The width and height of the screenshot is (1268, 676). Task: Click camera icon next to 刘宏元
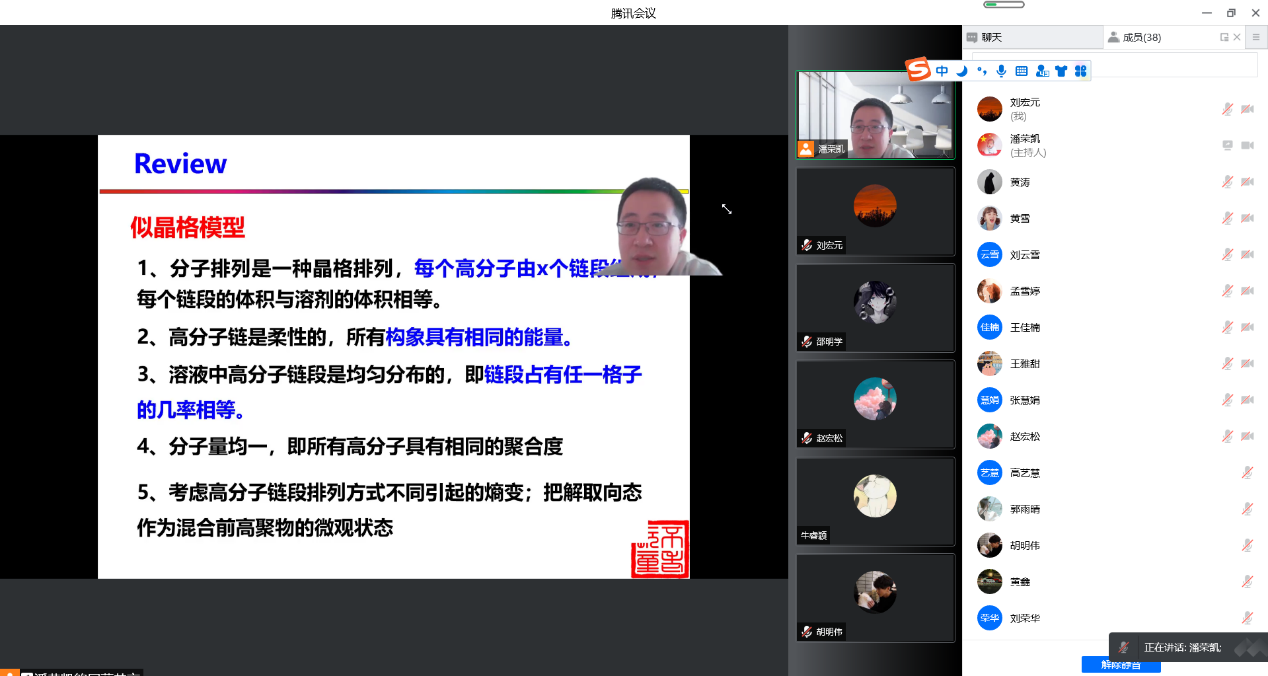1247,109
